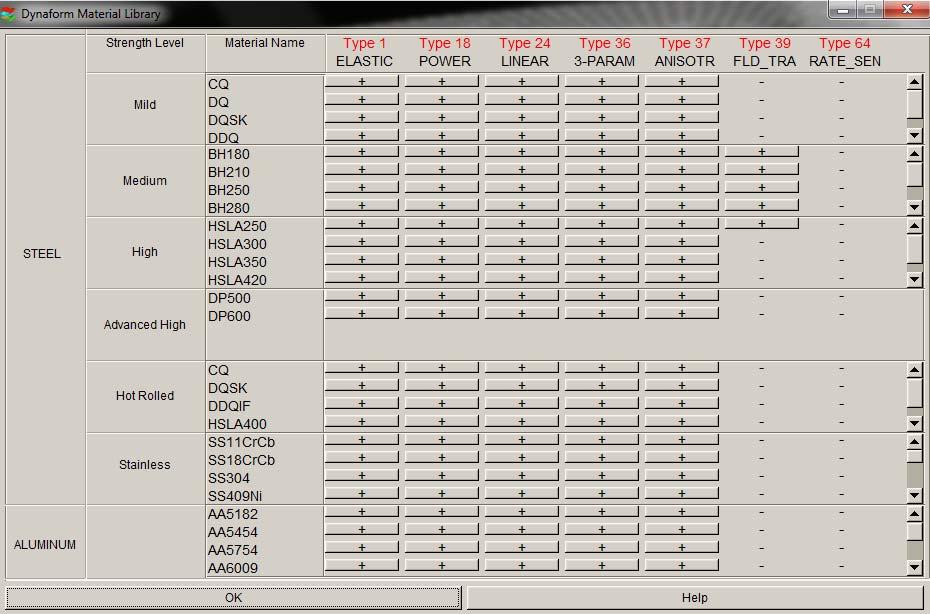
Task: Click down arrow of Aluminum scrollbar
Action: pos(915,568)
